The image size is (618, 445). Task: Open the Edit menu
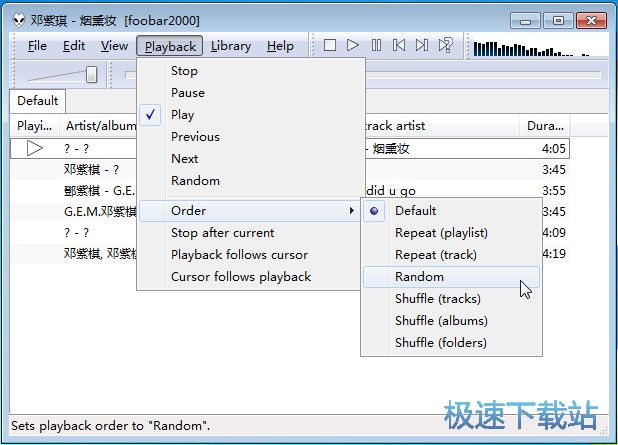coord(74,46)
